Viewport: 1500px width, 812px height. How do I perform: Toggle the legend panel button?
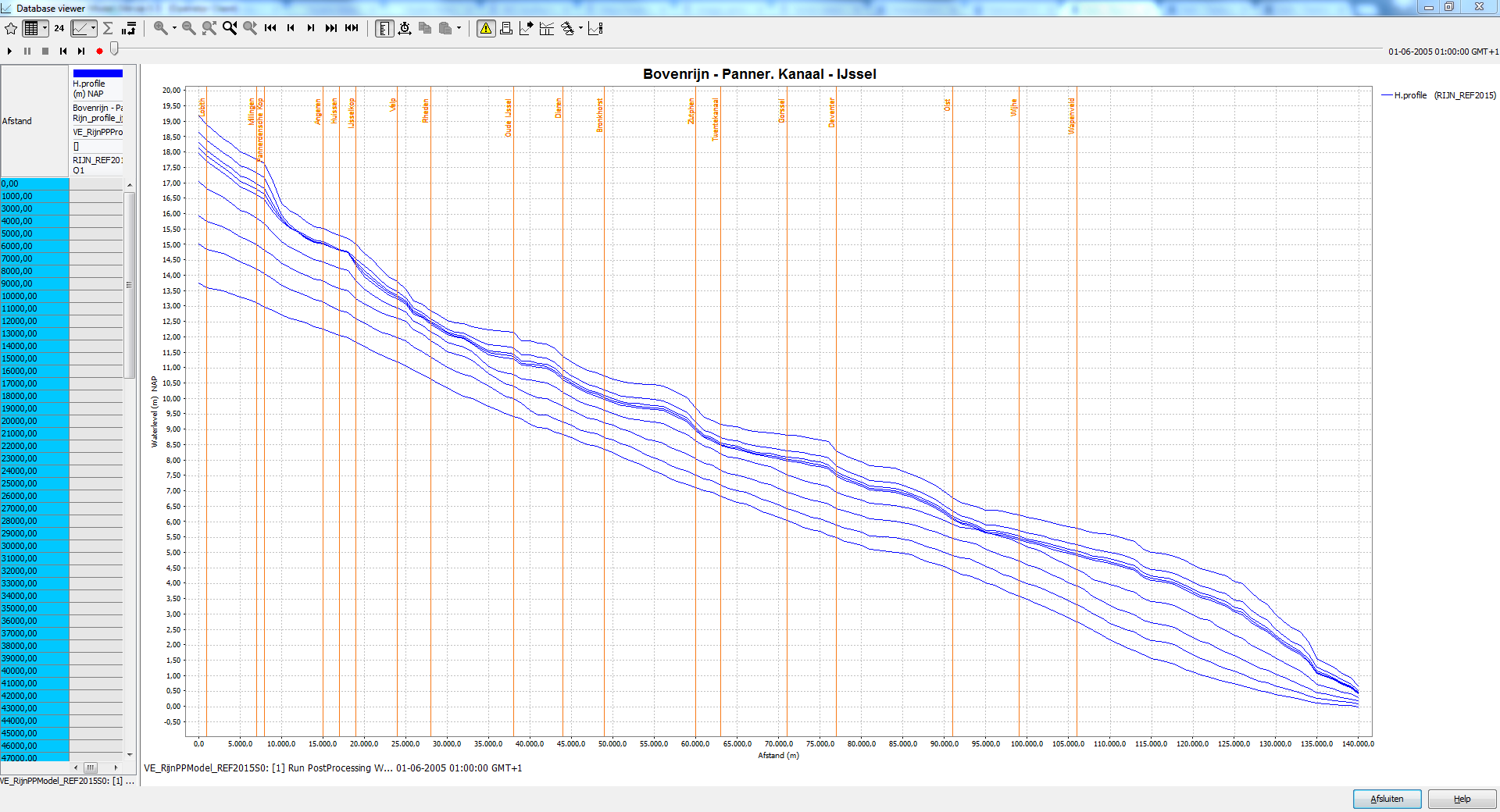tap(384, 29)
